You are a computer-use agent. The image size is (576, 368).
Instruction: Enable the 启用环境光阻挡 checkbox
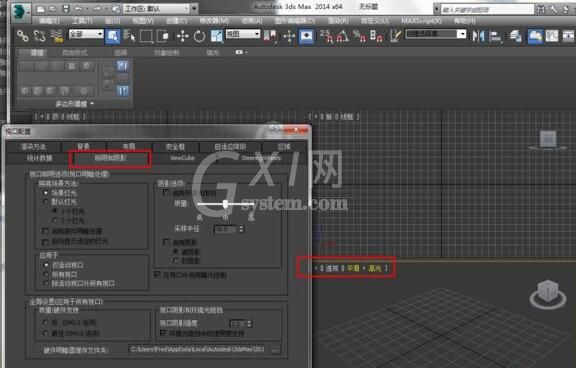[x=166, y=192]
